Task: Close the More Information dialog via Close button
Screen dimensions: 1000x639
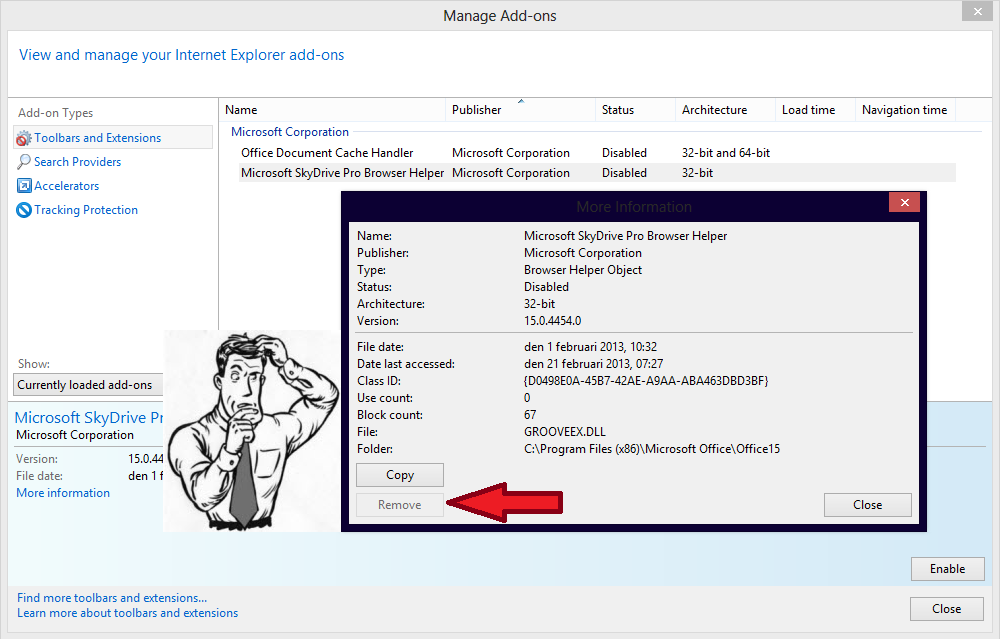Action: tap(867, 505)
